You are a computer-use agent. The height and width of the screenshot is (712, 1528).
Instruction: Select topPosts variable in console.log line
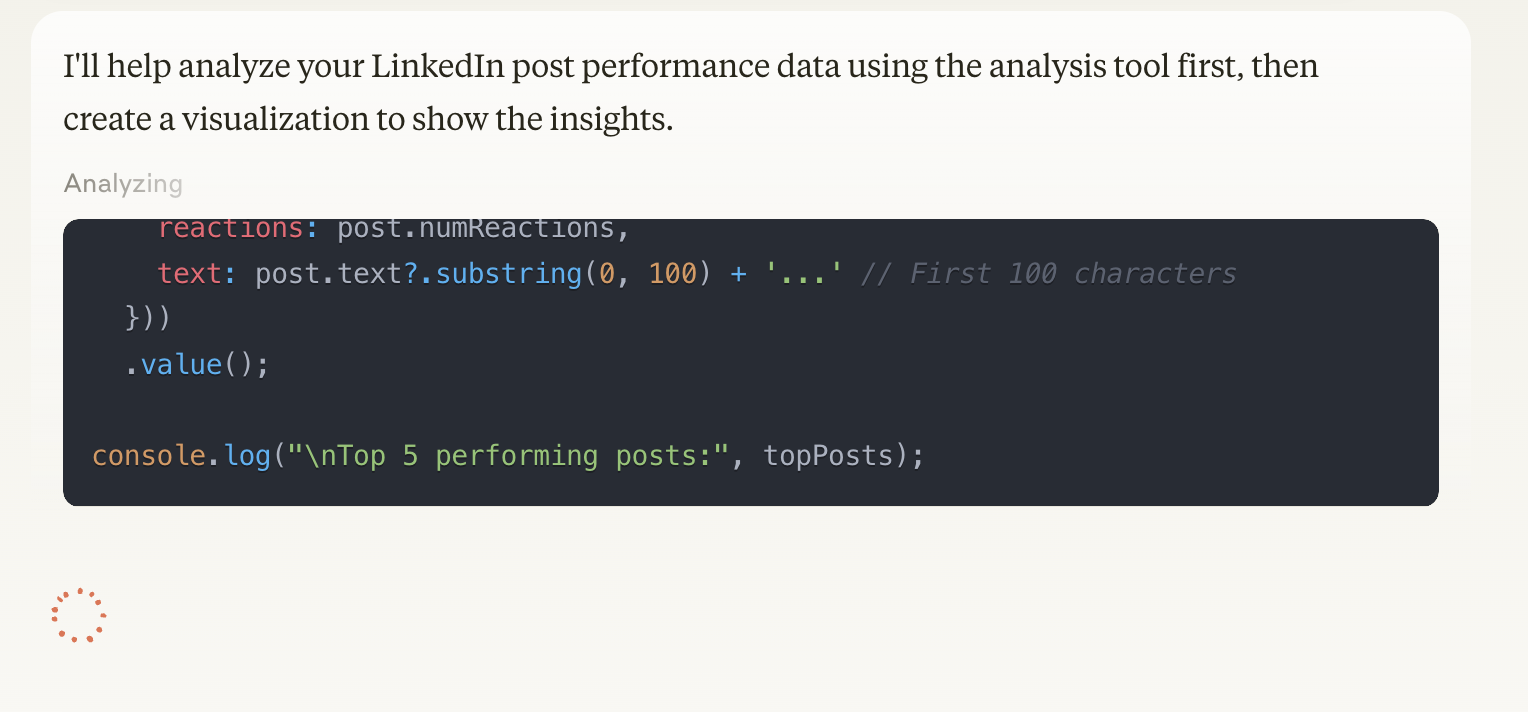point(827,456)
